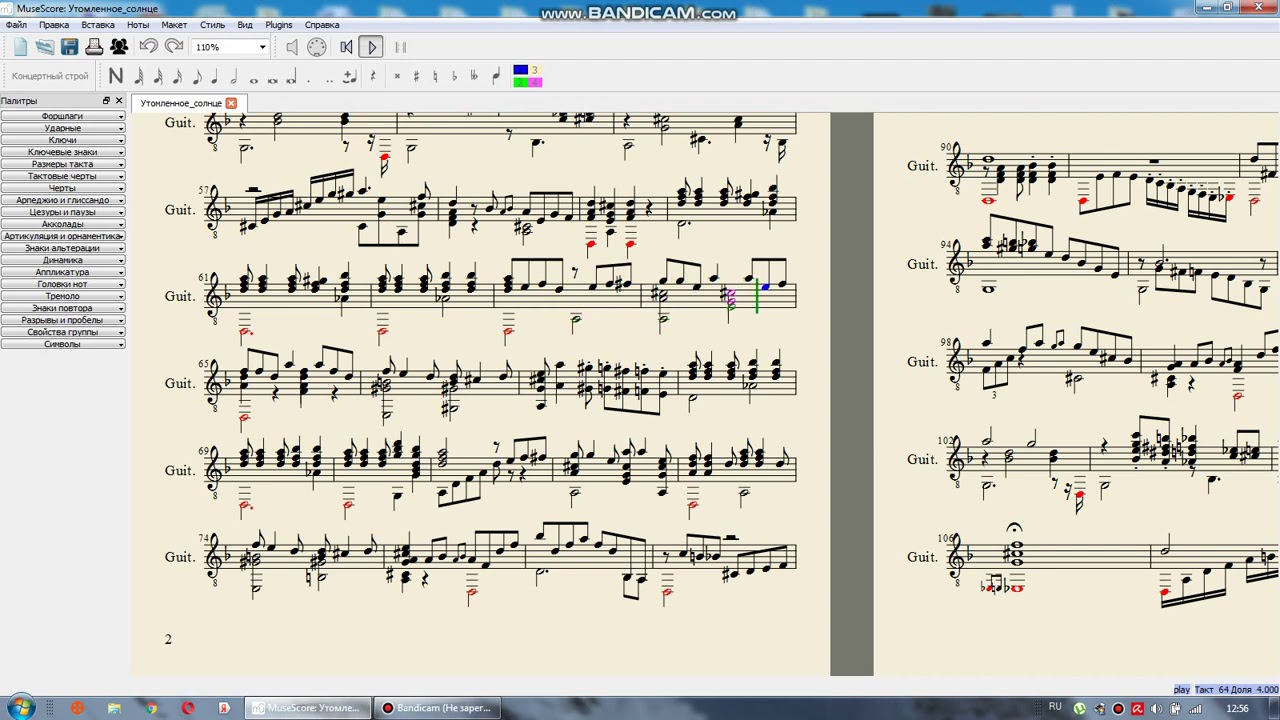Expand the Ударные palette
This screenshot has width=1280, height=720.
pyautogui.click(x=63, y=128)
